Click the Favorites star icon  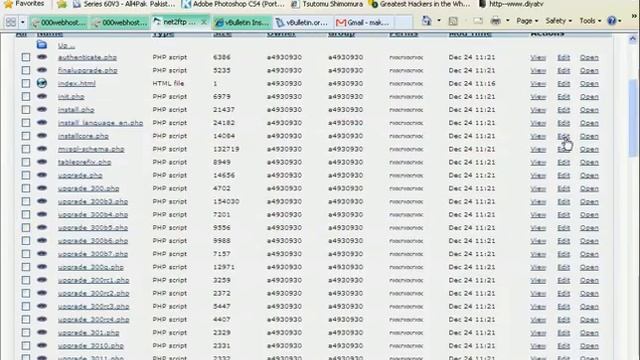click(x=8, y=4)
